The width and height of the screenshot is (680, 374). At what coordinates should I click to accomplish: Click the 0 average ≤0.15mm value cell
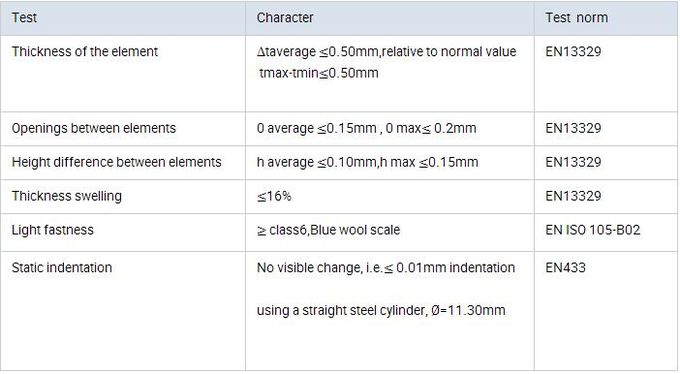[390, 128]
